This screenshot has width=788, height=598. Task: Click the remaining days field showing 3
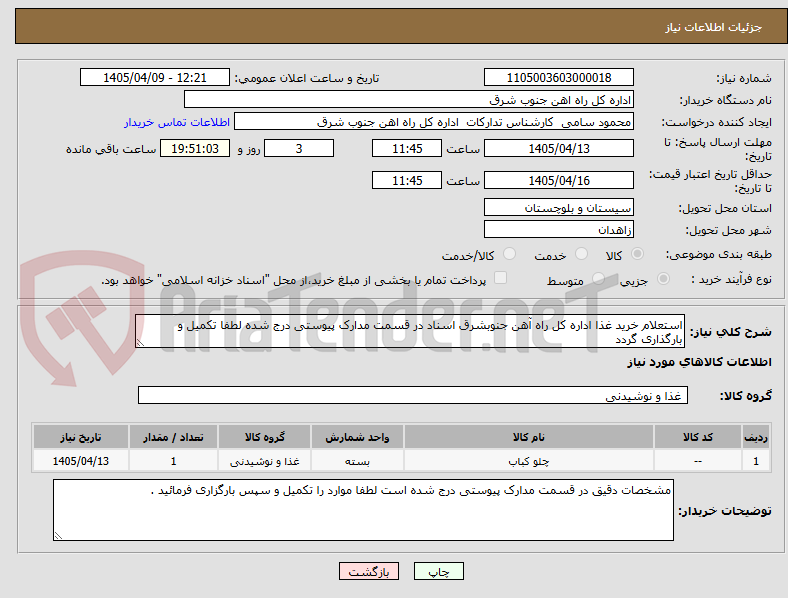[299, 149]
